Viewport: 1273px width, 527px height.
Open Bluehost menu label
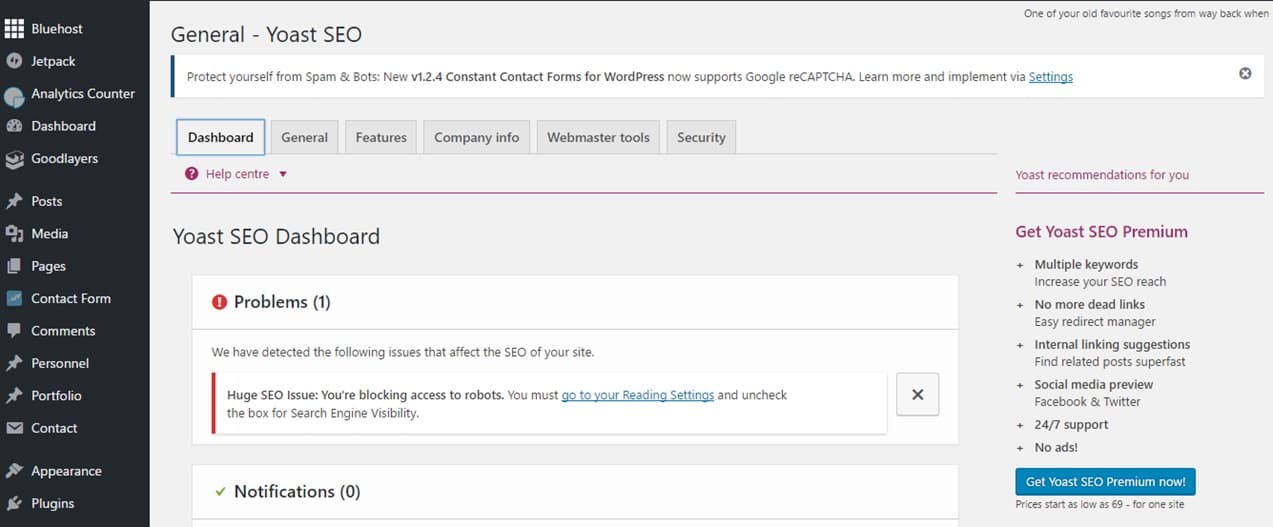click(x=57, y=29)
